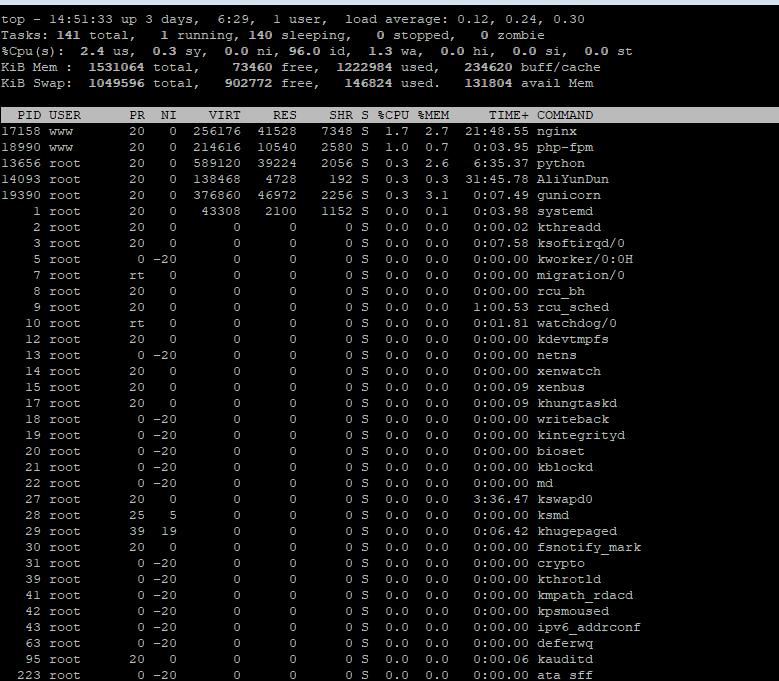Viewport: 779px width, 681px height.
Task: Click the migration/0 command text
Action: coord(580,275)
